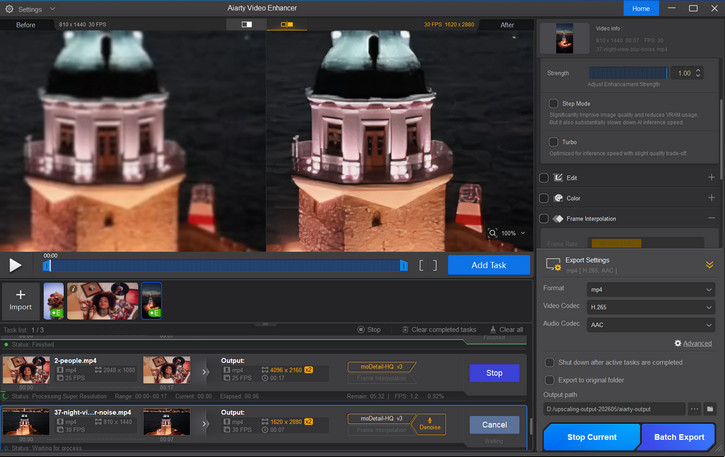Click the Frame Interpolation diamond icon
This screenshot has width=725, height=457.
tap(558, 218)
